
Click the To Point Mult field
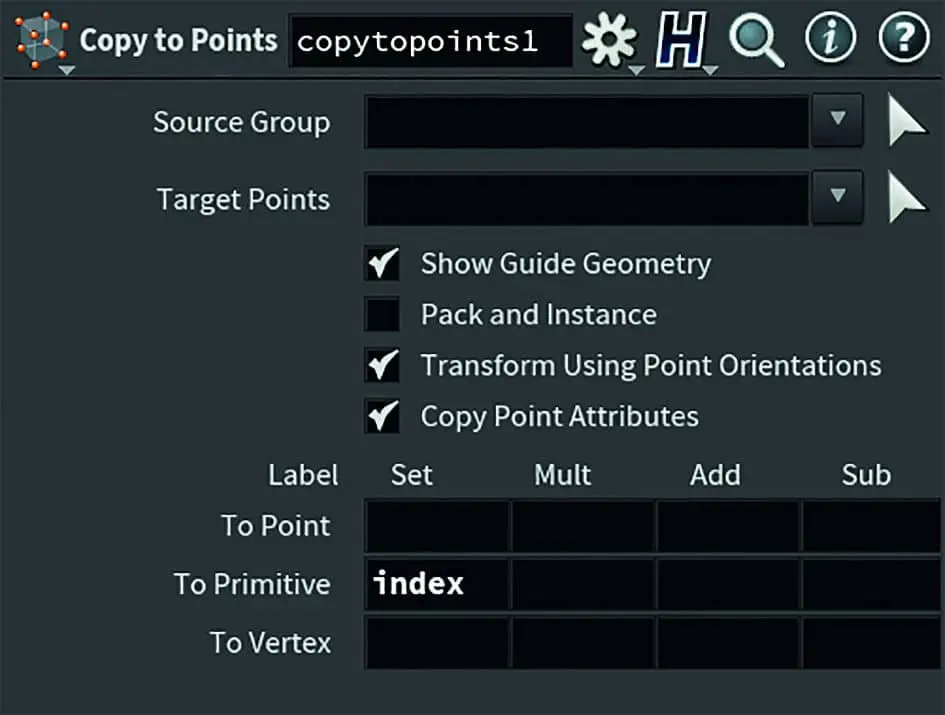click(x=583, y=527)
